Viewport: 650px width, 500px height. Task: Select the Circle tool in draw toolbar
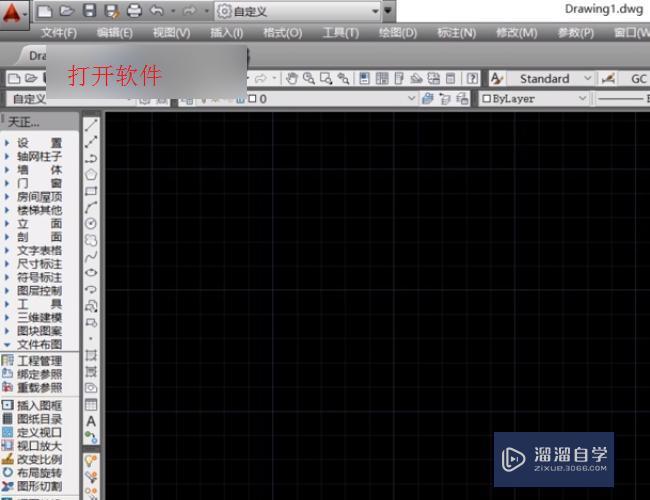tap(91, 223)
